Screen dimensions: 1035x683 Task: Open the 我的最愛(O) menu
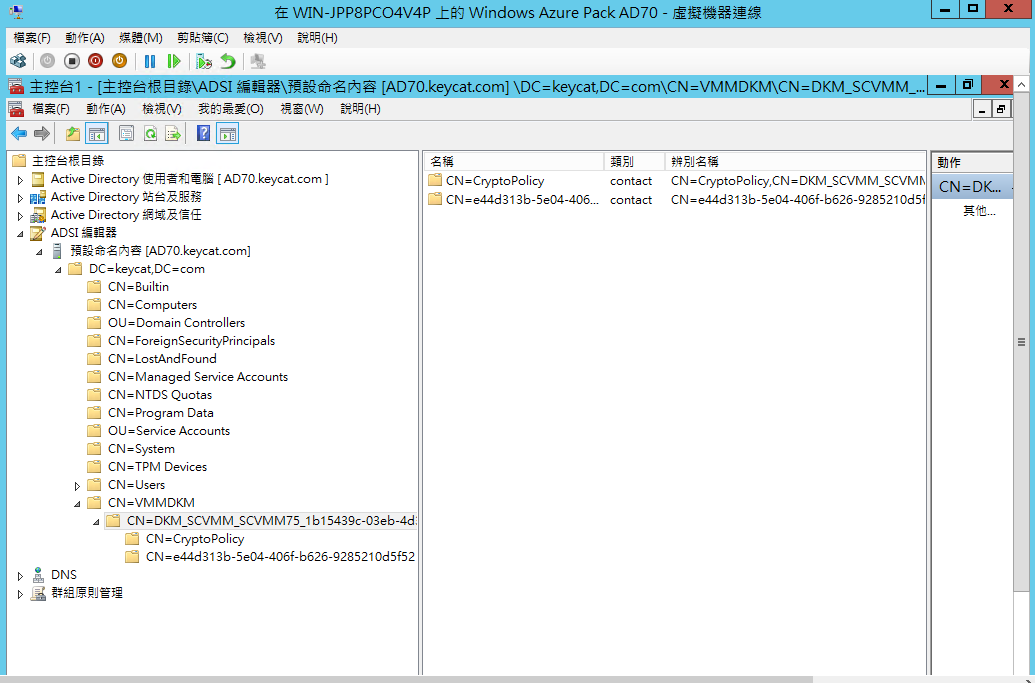pyautogui.click(x=230, y=109)
